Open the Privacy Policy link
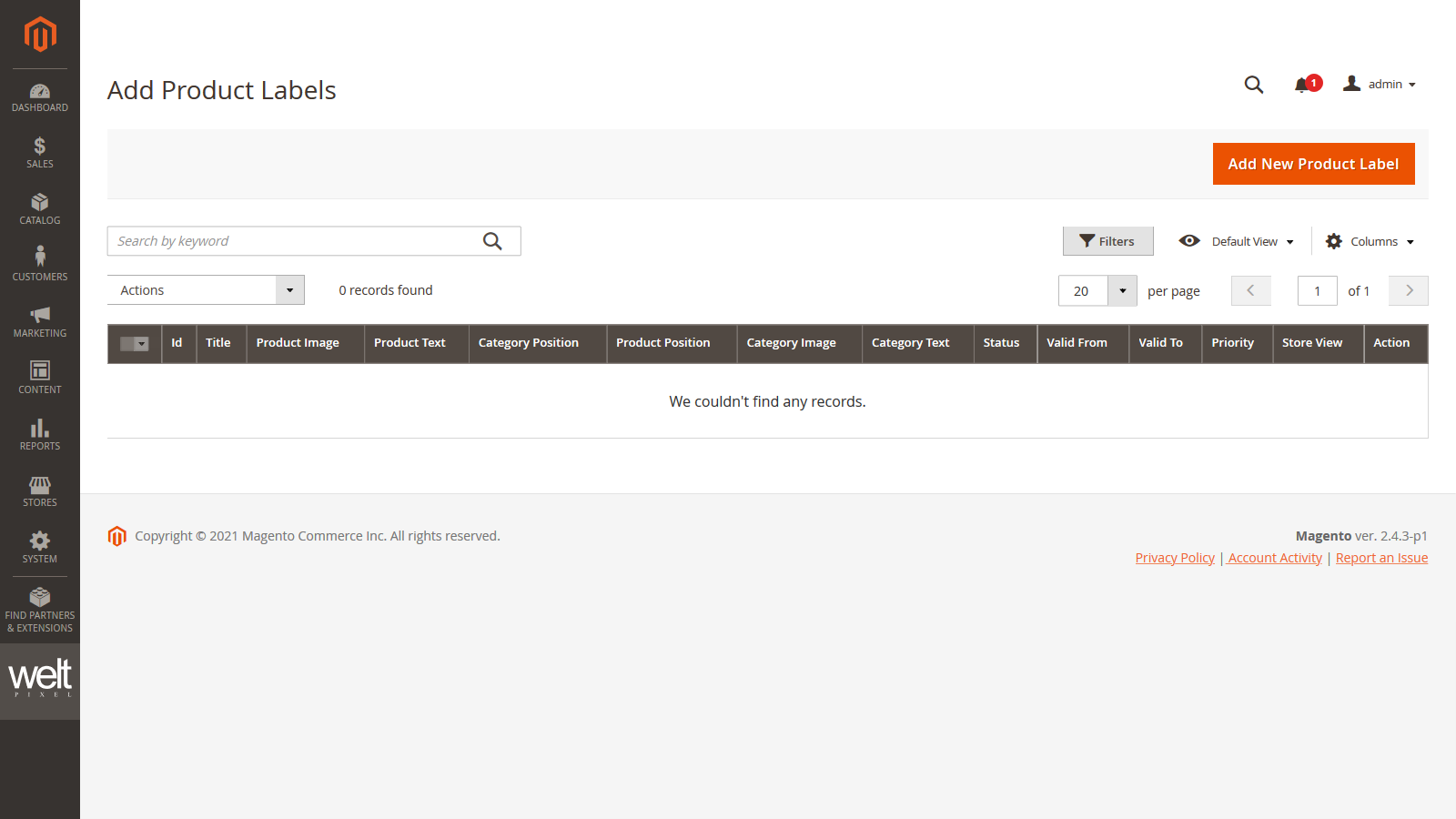The width and height of the screenshot is (1456, 819). pos(1175,558)
